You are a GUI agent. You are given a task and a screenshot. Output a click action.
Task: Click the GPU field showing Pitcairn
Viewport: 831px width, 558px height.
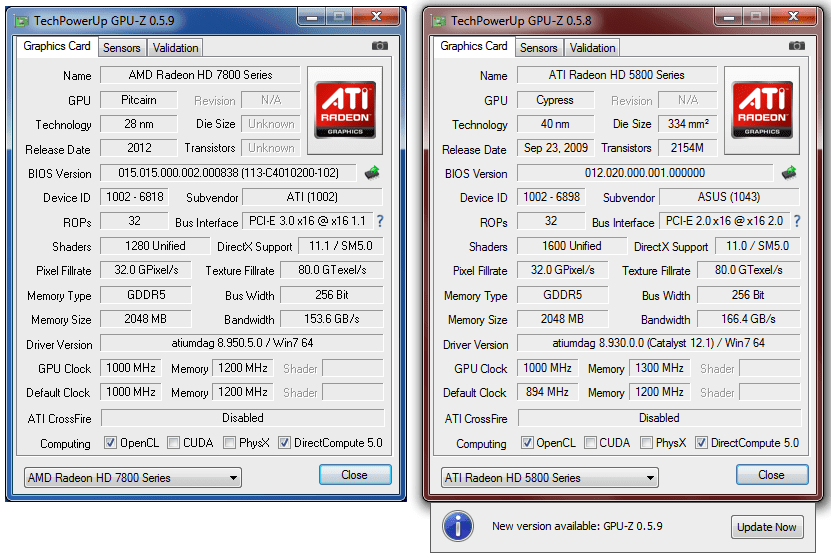[x=139, y=100]
